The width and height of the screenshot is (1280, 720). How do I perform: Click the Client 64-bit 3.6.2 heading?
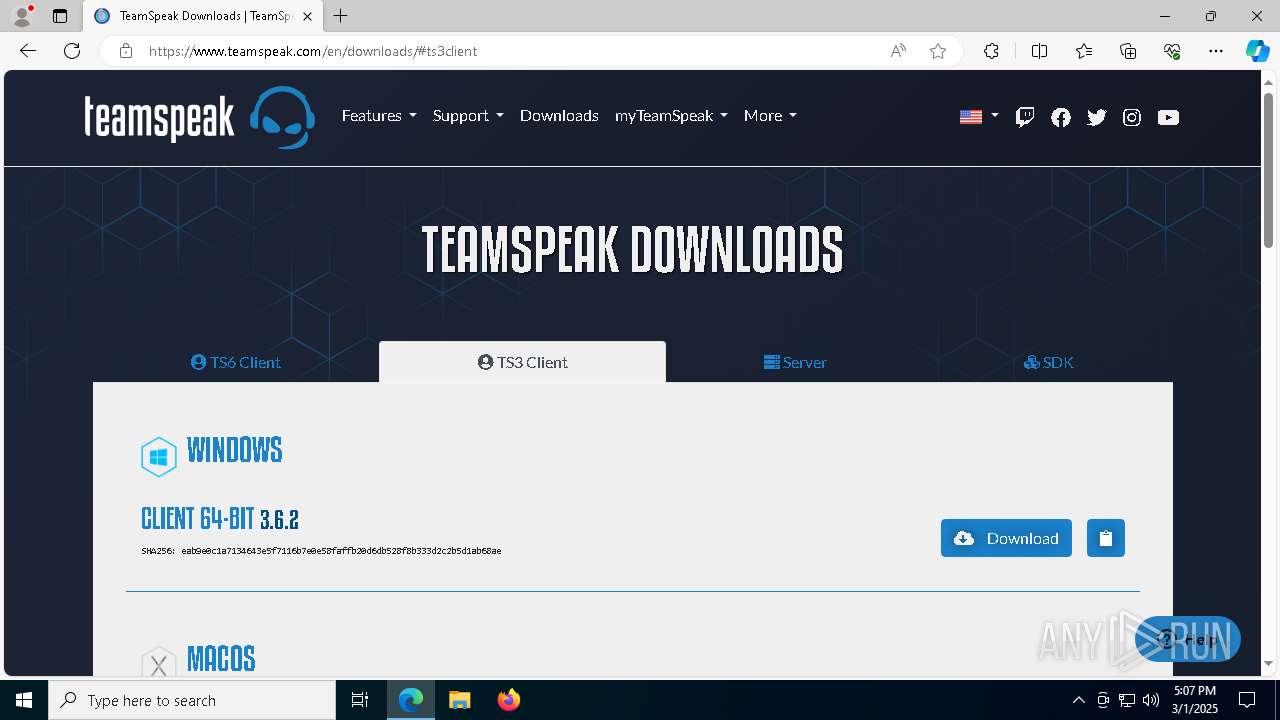(220, 519)
